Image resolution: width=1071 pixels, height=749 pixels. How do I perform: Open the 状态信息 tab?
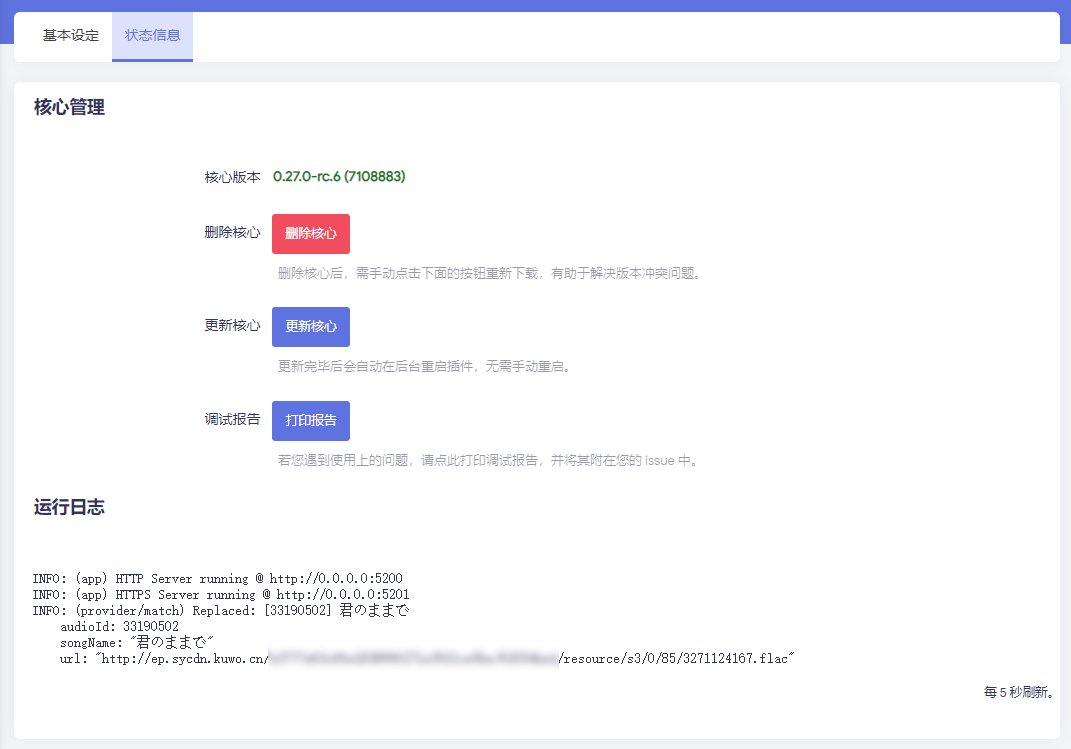pos(152,36)
